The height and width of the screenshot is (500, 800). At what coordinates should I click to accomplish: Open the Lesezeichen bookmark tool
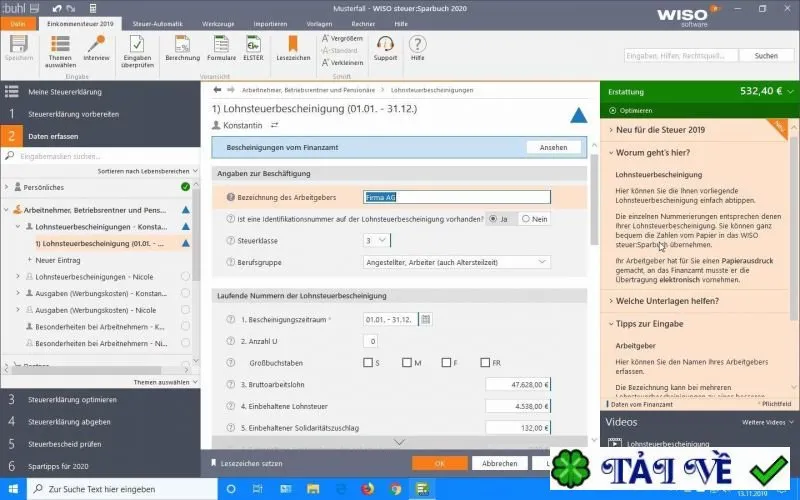coord(293,48)
